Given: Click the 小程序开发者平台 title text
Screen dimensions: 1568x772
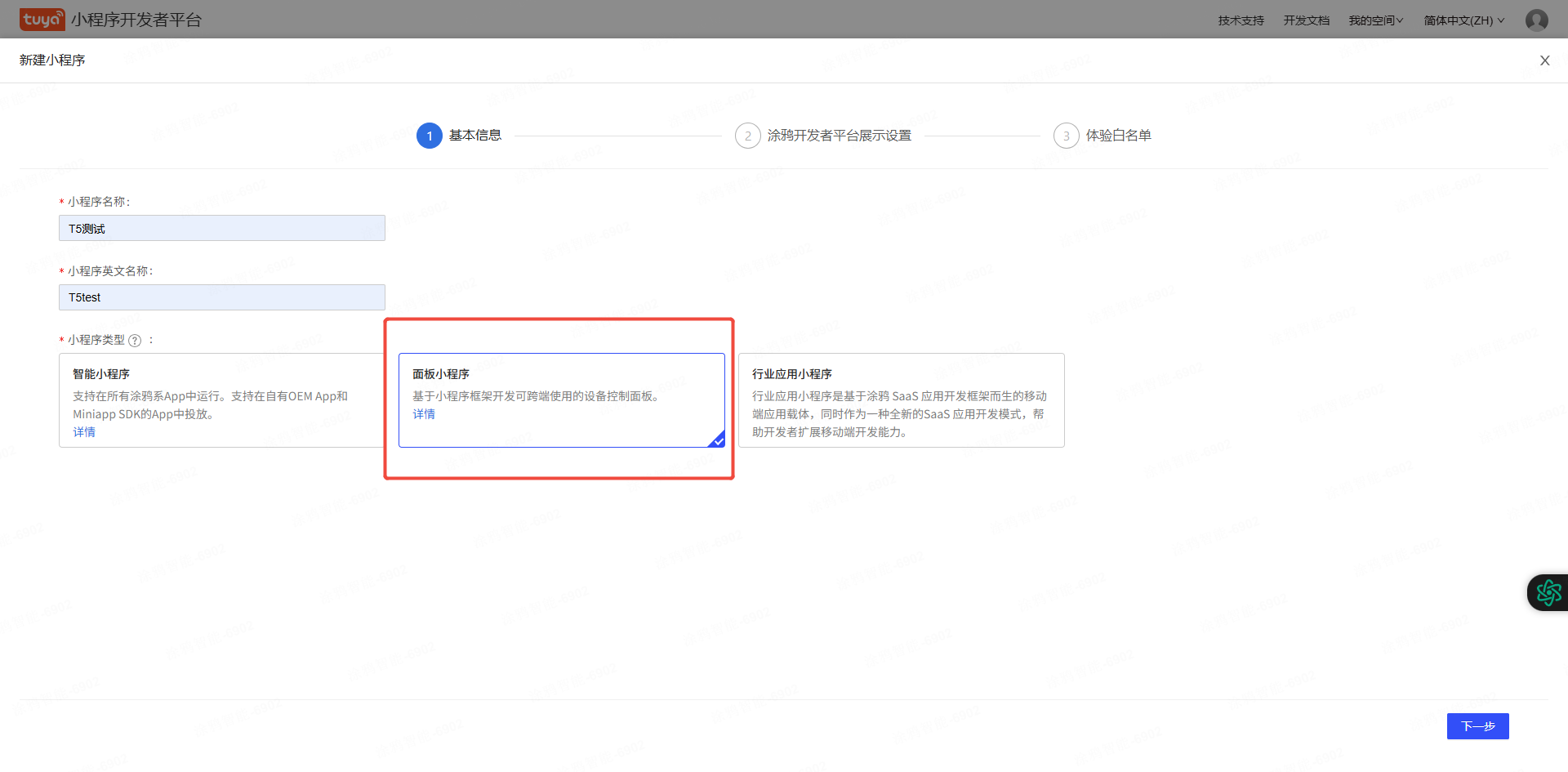Looking at the screenshot, I should coord(136,20).
